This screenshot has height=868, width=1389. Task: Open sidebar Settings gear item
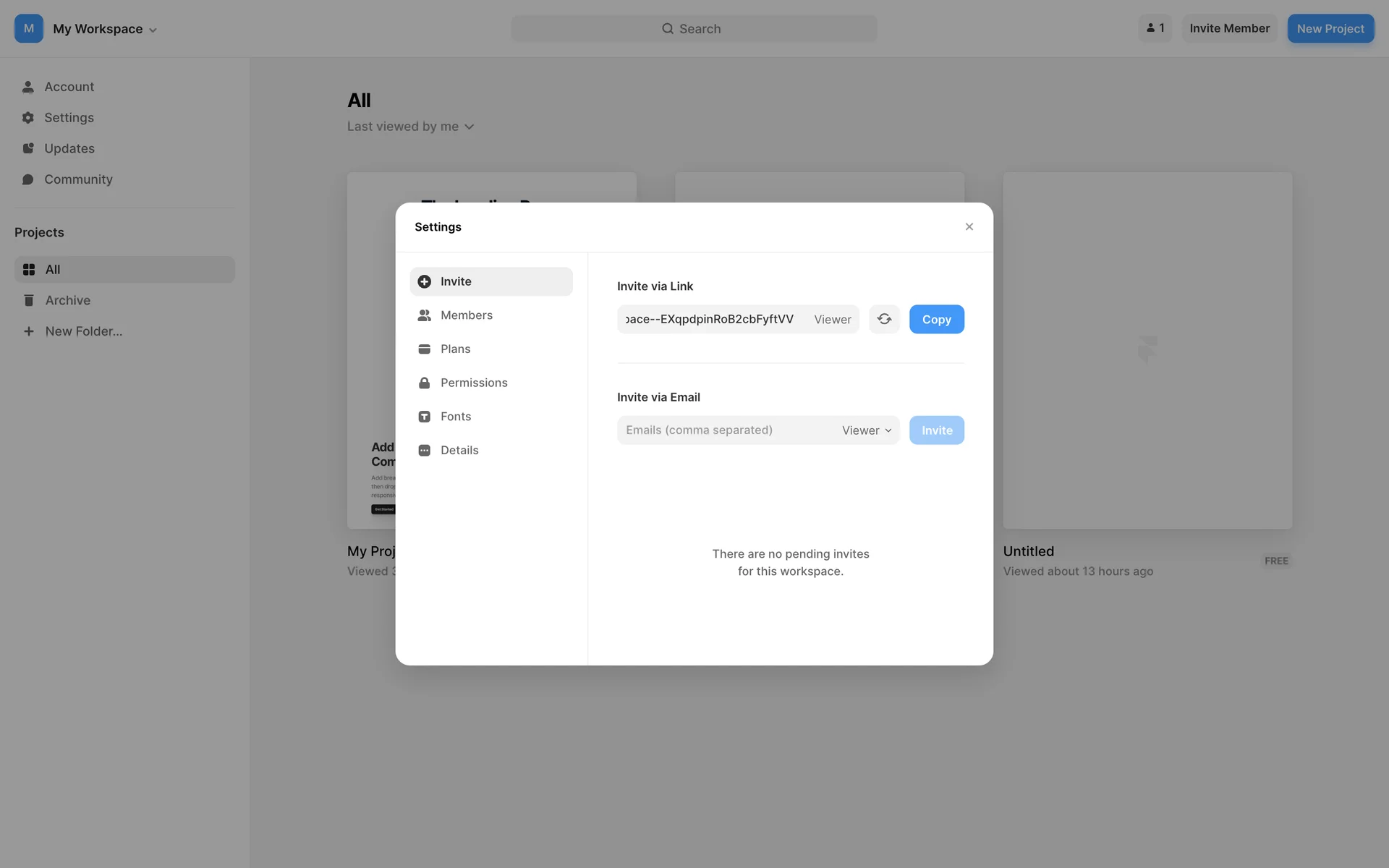(x=69, y=117)
